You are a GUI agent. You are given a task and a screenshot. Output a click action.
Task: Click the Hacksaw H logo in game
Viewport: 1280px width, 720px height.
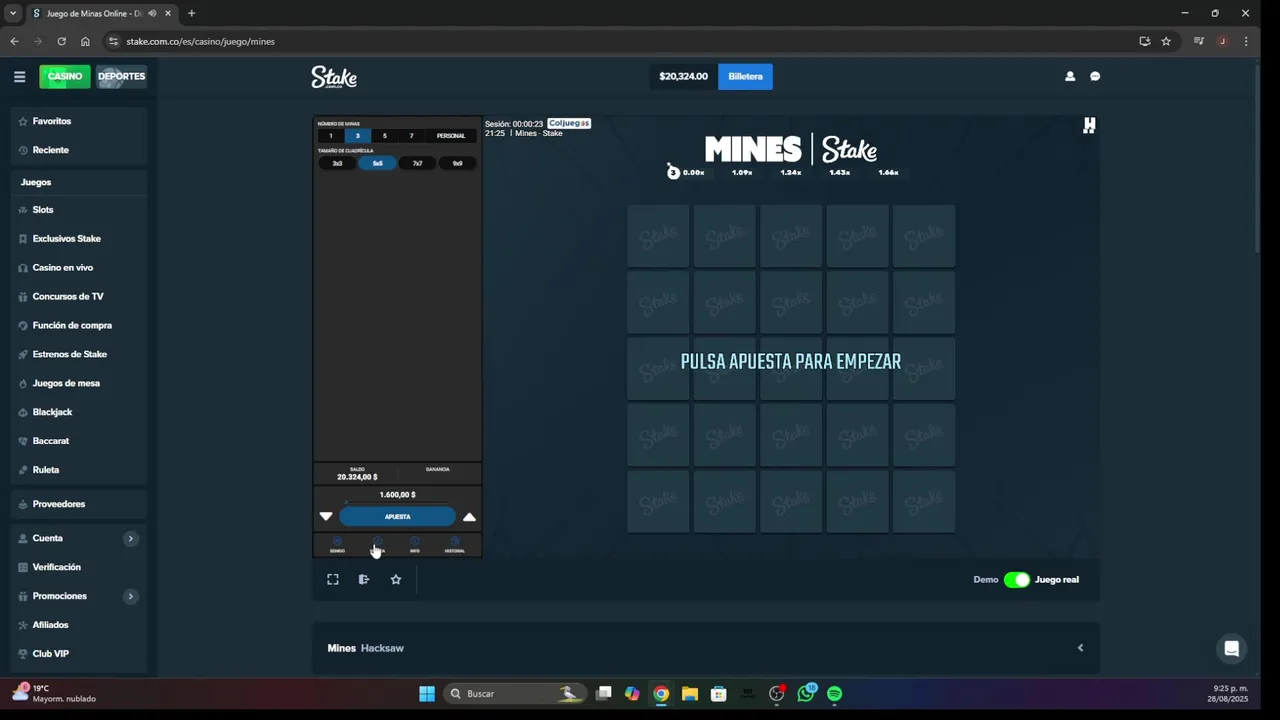pyautogui.click(x=1089, y=125)
